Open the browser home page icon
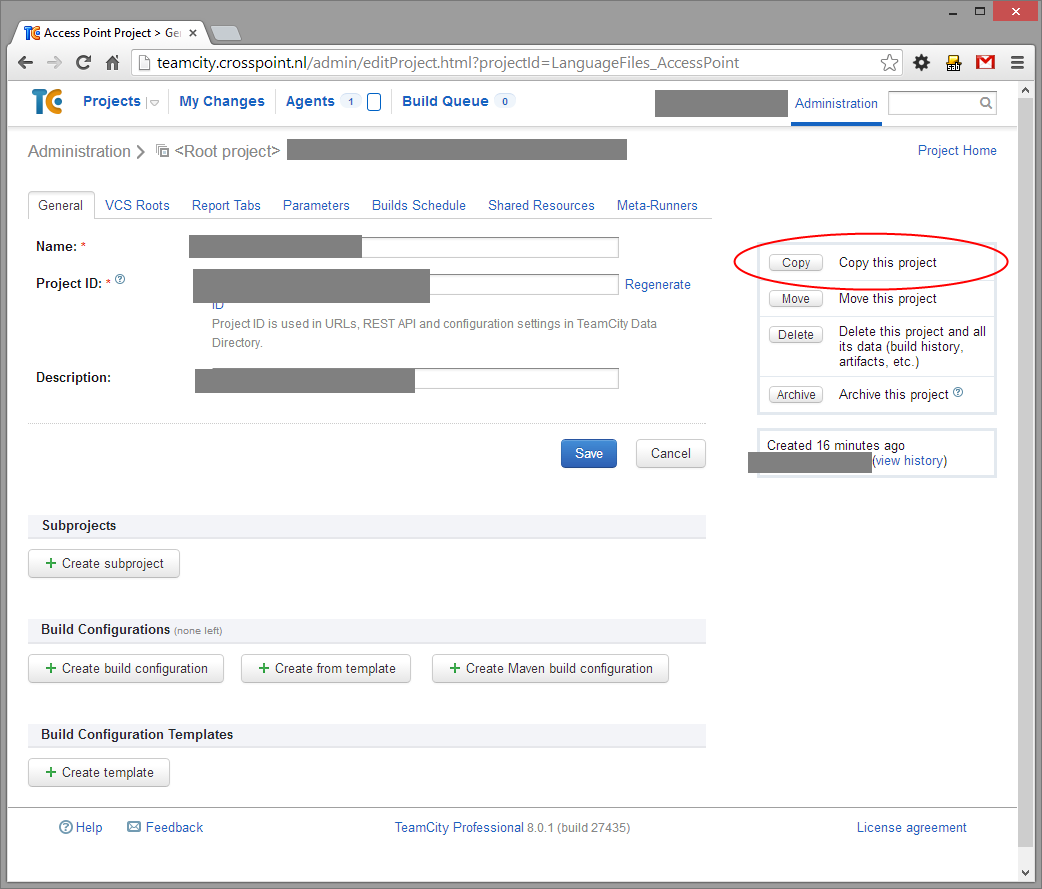 [x=113, y=63]
